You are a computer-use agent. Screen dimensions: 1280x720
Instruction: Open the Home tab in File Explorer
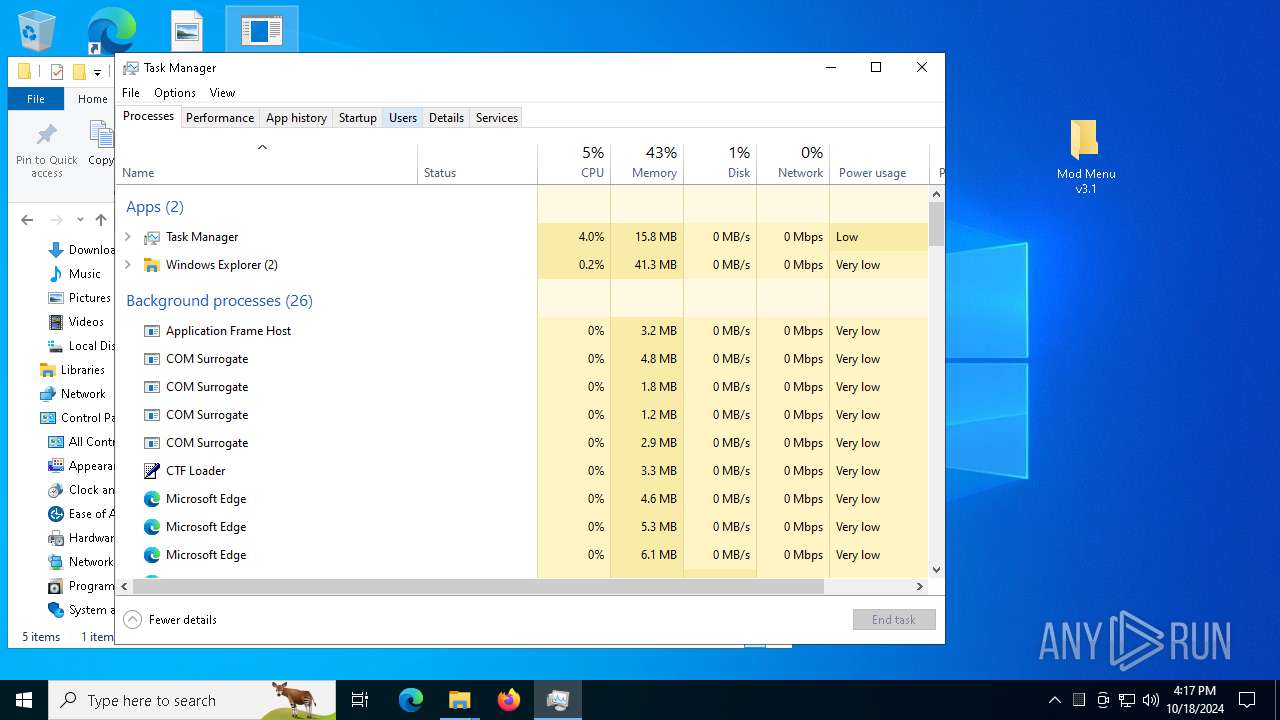93,99
